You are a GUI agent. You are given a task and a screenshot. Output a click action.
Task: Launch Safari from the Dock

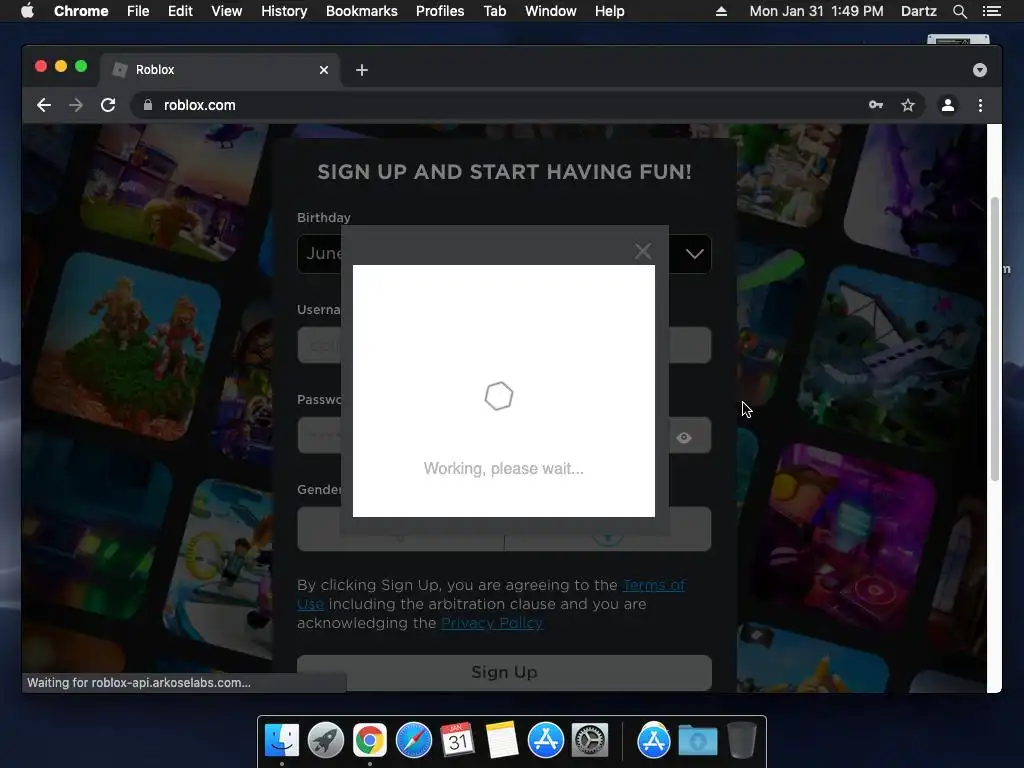[414, 740]
